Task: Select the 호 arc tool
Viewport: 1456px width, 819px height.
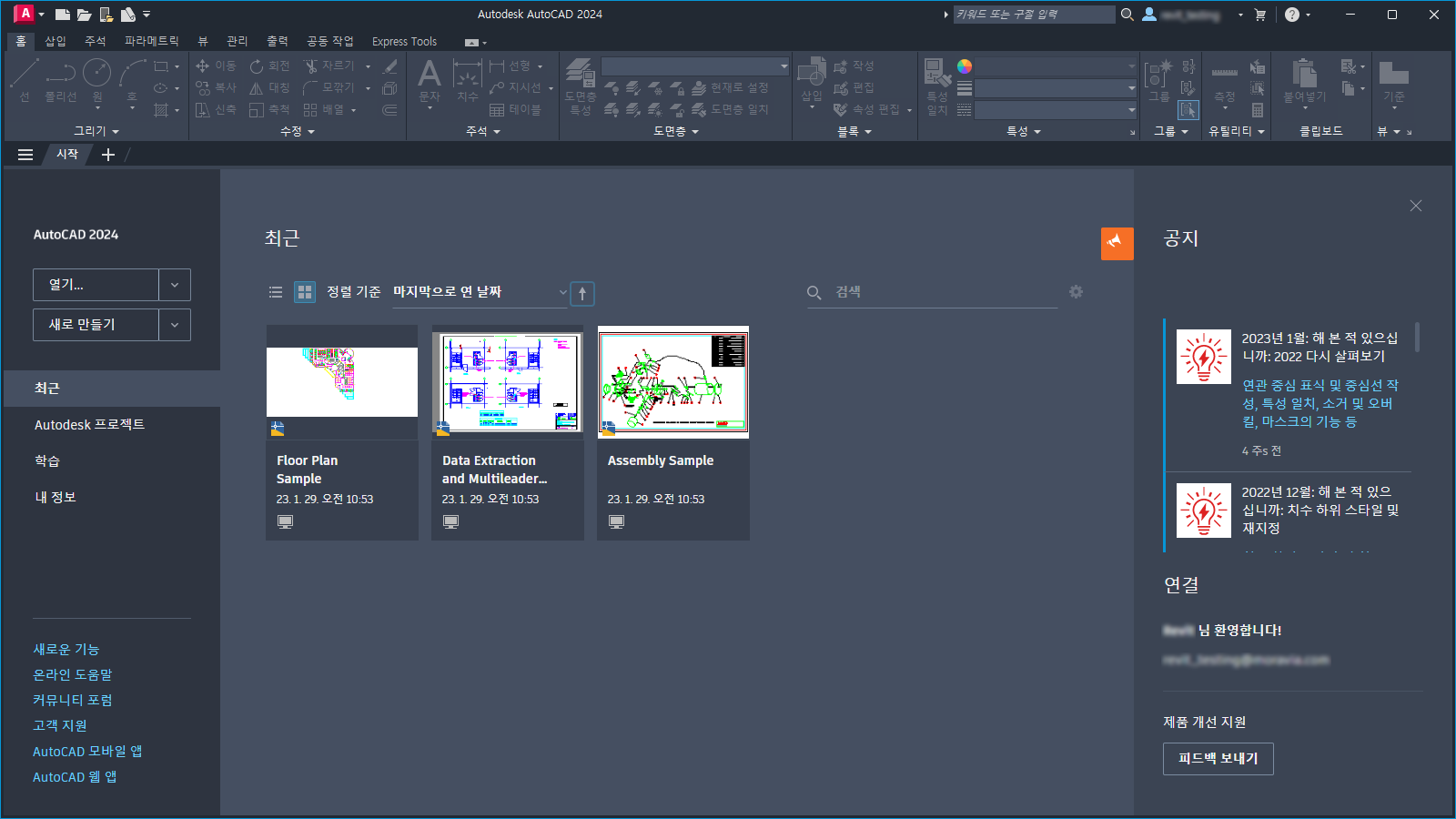Action: (x=132, y=80)
